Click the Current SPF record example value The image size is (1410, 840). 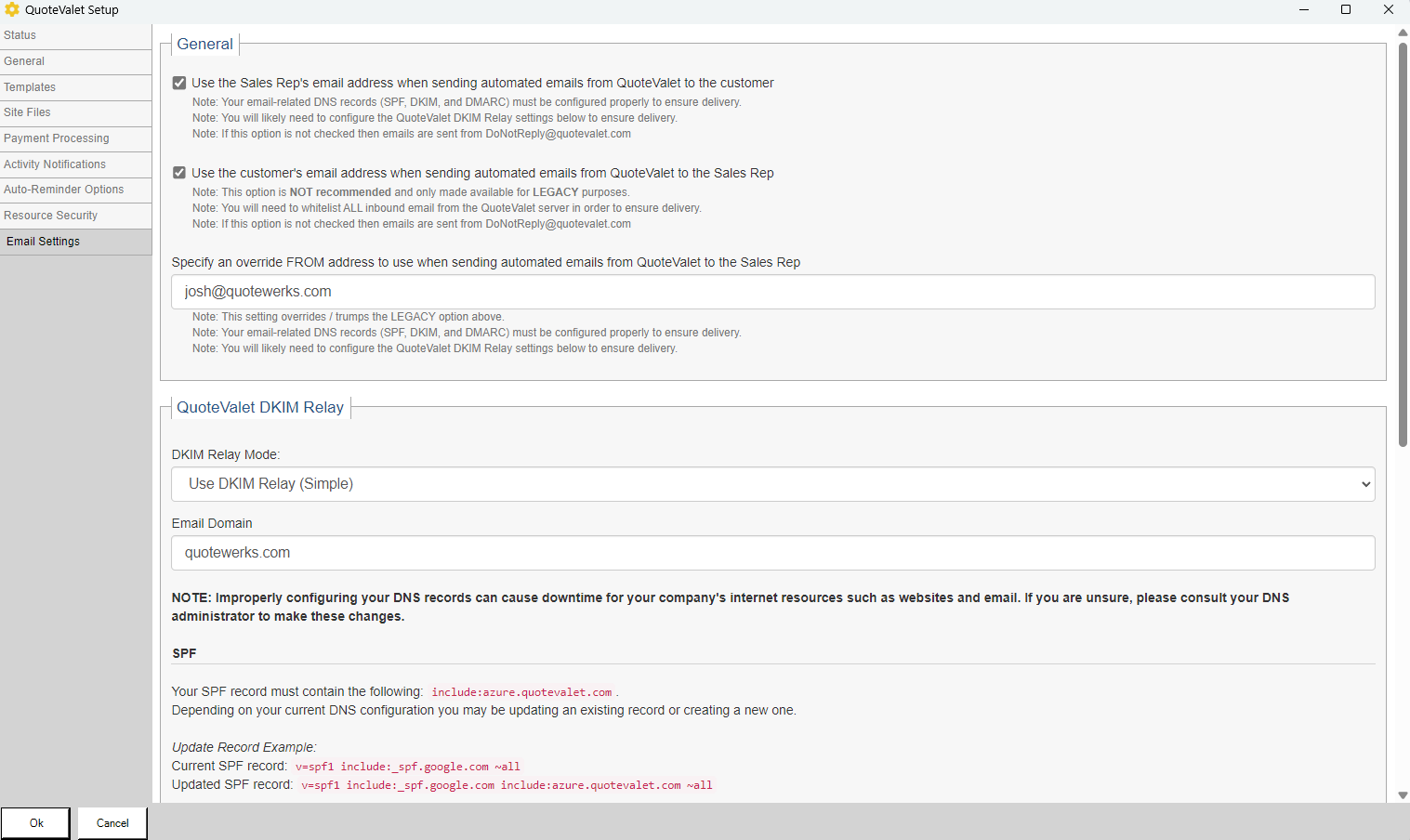tap(407, 767)
